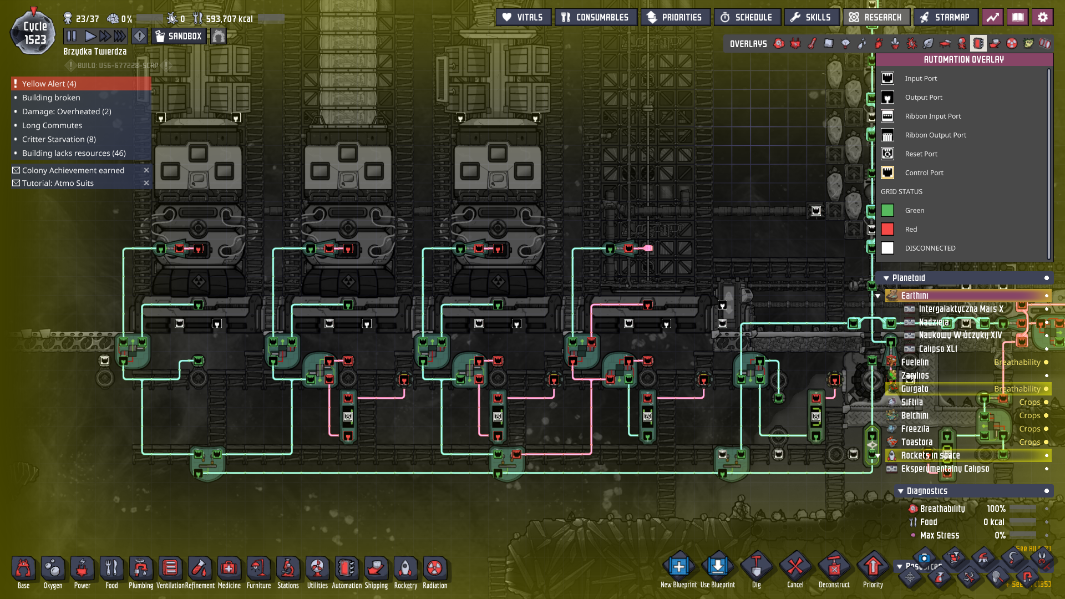
Task: Open the settings gear menu
Action: click(x=1043, y=17)
